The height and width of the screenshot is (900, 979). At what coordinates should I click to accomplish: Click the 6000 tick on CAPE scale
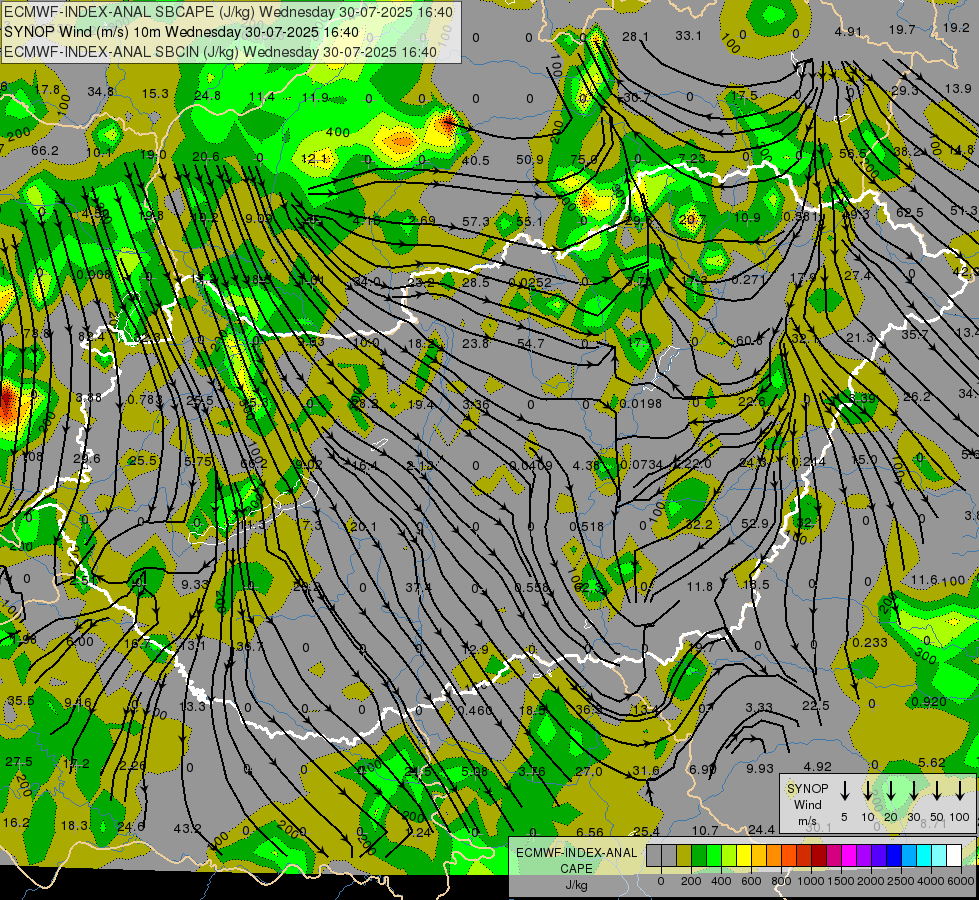point(962,881)
